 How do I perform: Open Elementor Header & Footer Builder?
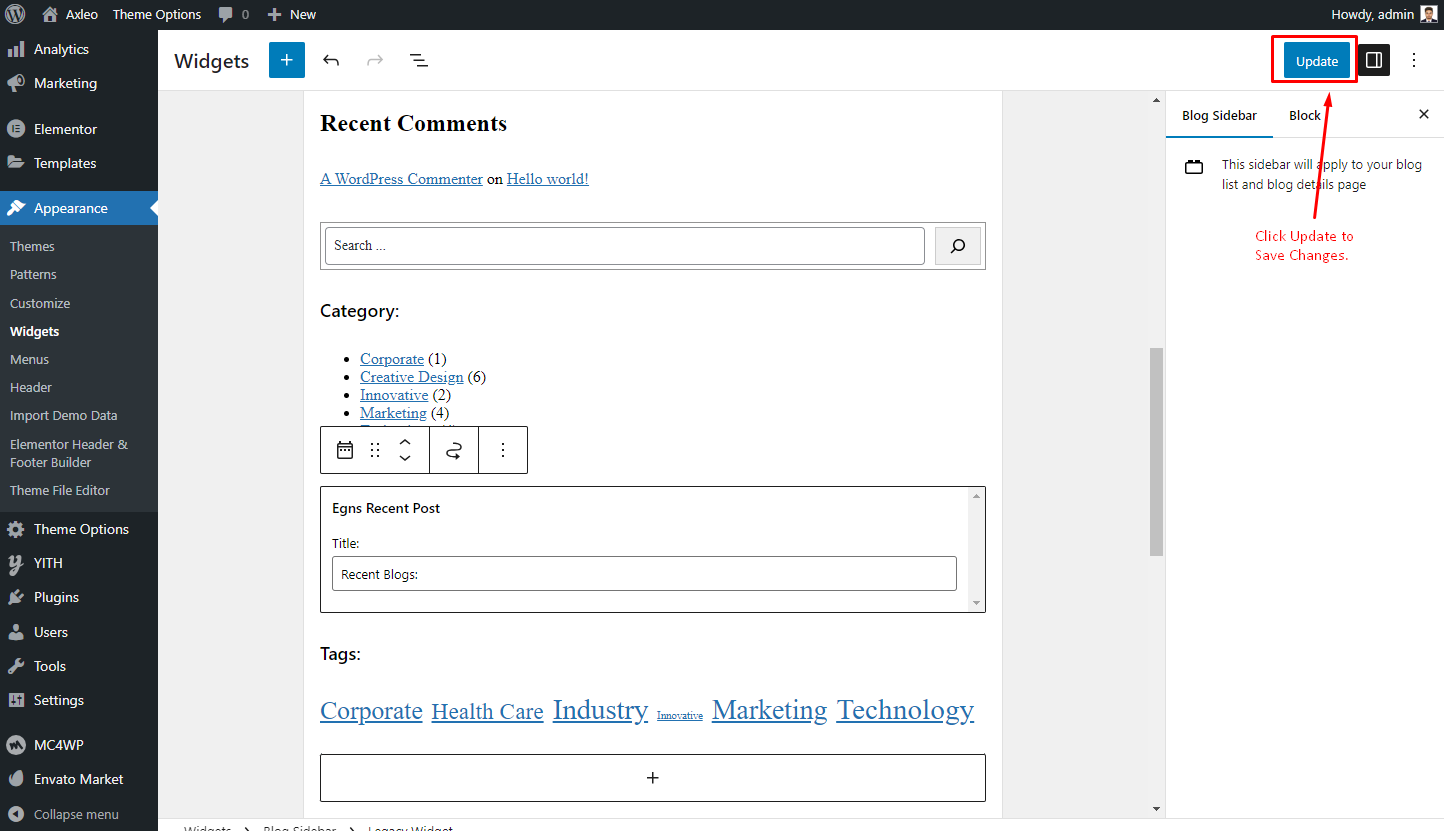(x=69, y=453)
